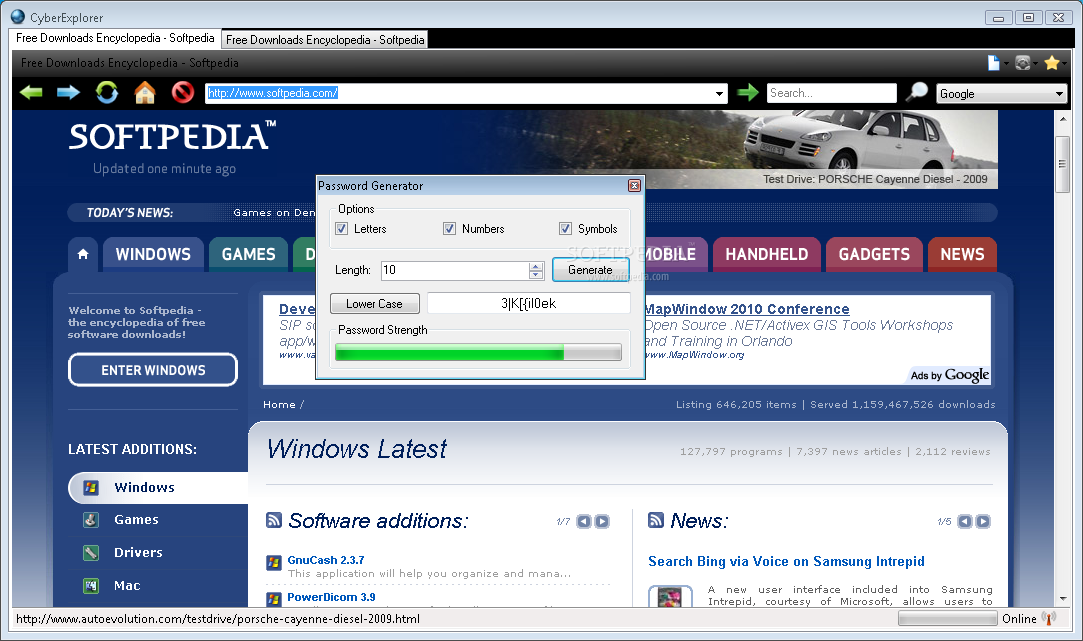The width and height of the screenshot is (1083, 641).
Task: Go to next News page arrow
Action: (x=983, y=522)
